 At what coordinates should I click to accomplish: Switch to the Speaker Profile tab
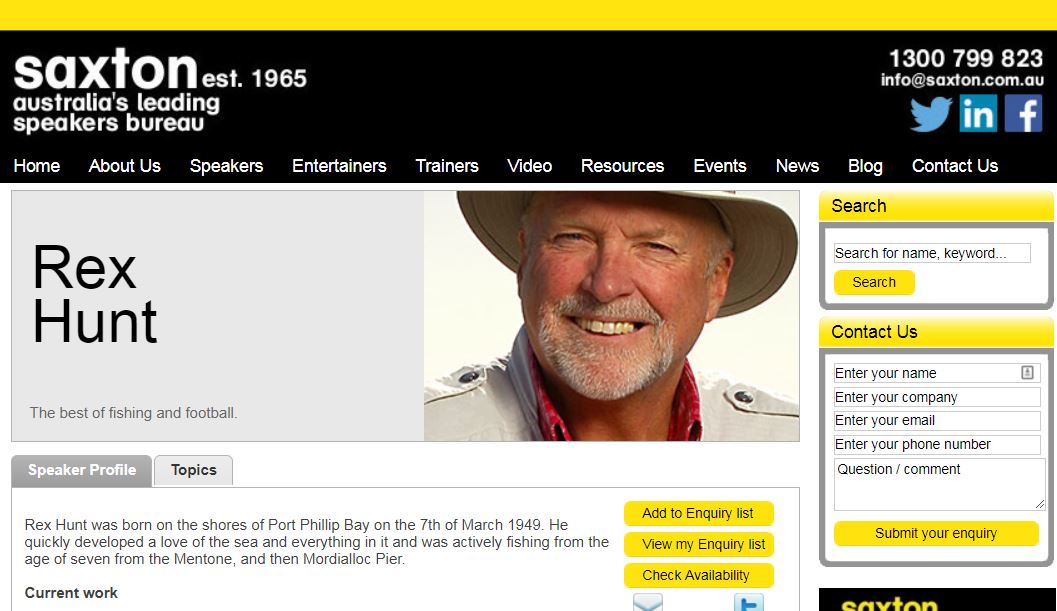(x=82, y=470)
